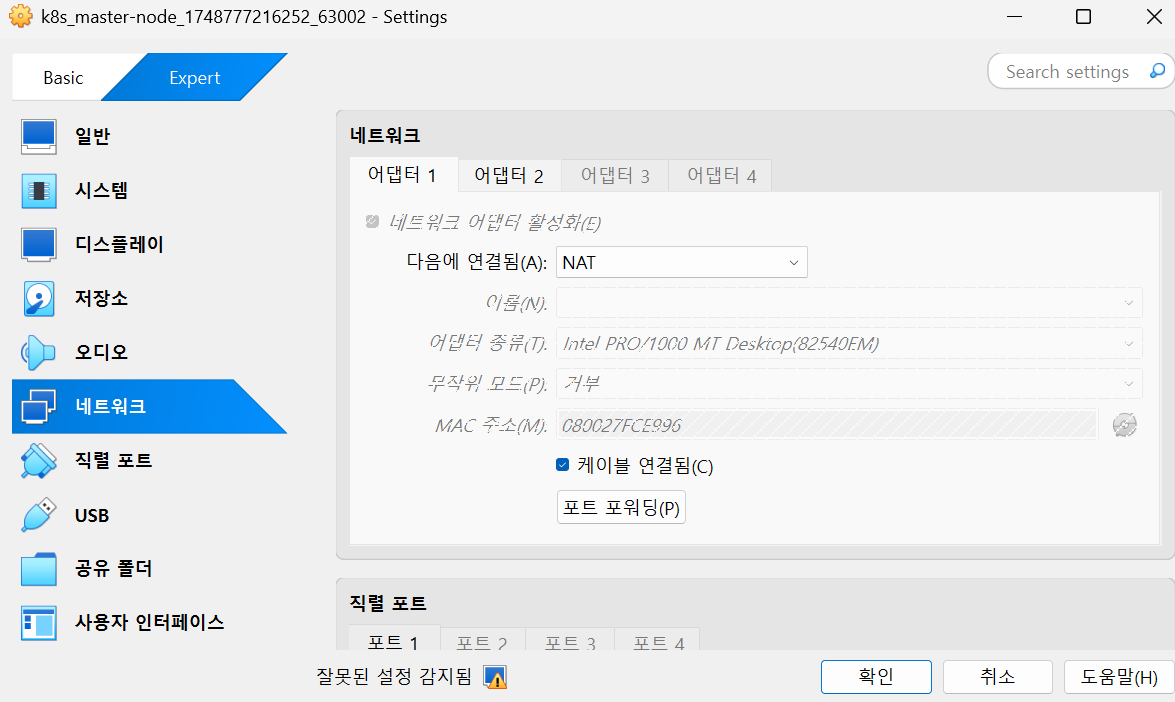Click the MAC 주소 input field
Viewport: 1175px width, 702px height.
827,425
